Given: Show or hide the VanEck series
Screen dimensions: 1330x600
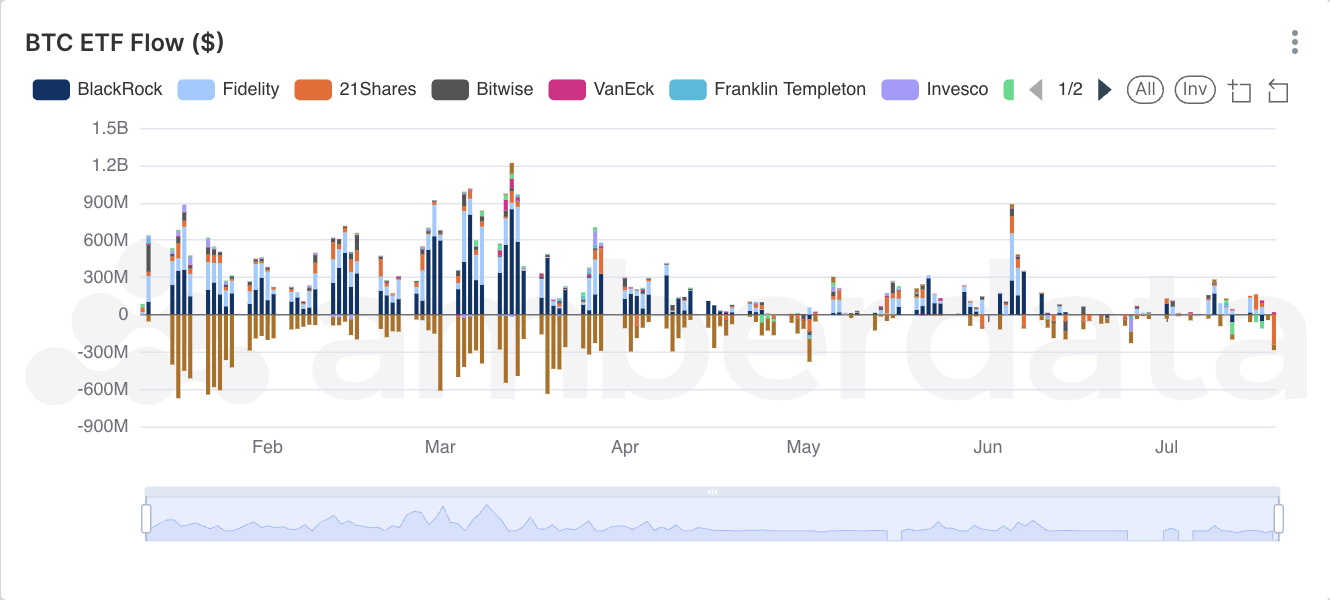Looking at the screenshot, I should pos(601,90).
